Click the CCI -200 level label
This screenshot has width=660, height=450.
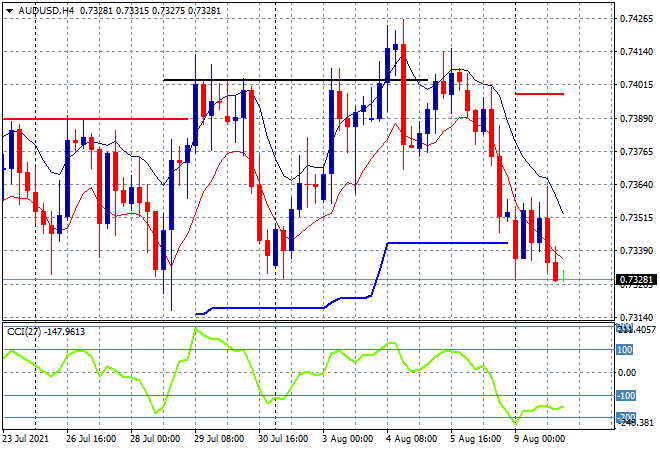coord(625,417)
